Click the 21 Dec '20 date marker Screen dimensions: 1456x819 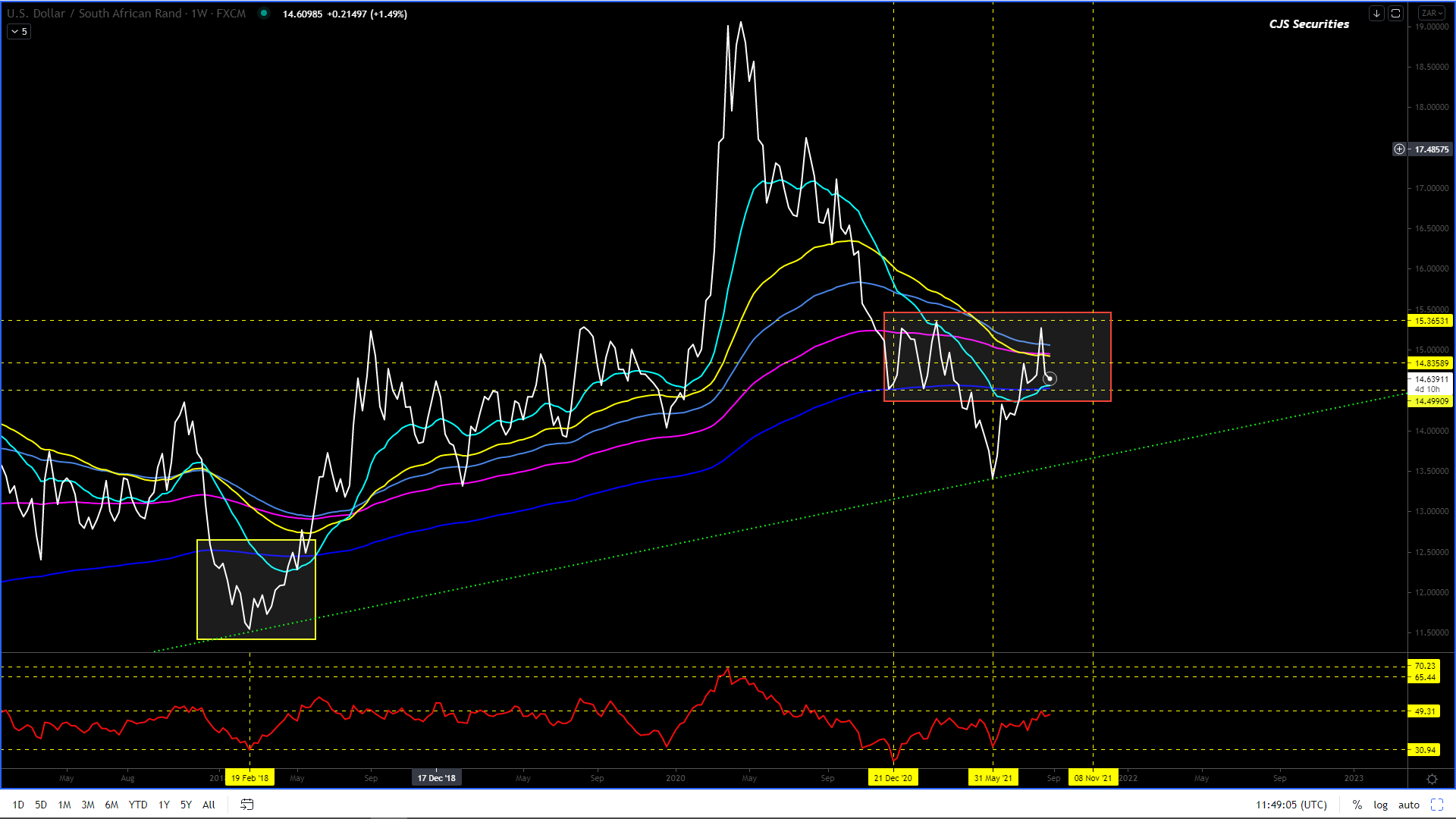[x=893, y=778]
